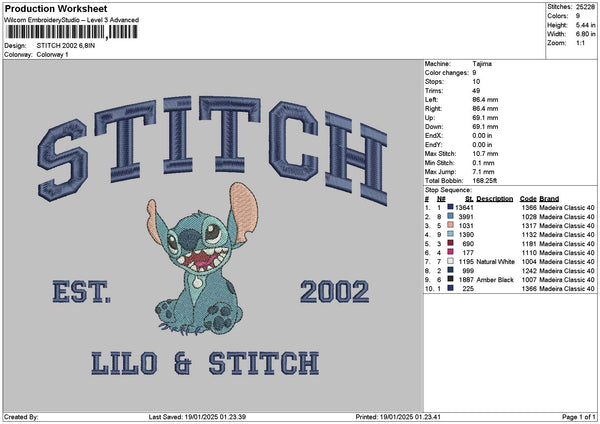Click the Left value '86.4 mm'
This screenshot has width=600, height=424.
[485, 100]
